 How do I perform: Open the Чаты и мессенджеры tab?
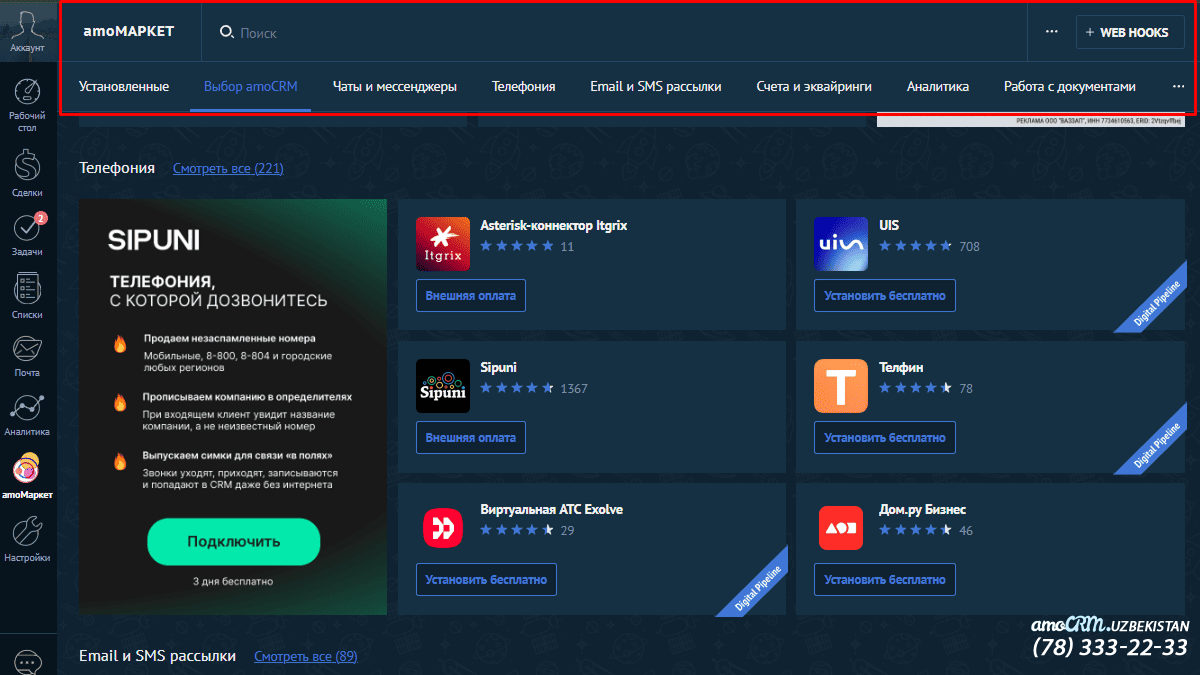tap(395, 86)
